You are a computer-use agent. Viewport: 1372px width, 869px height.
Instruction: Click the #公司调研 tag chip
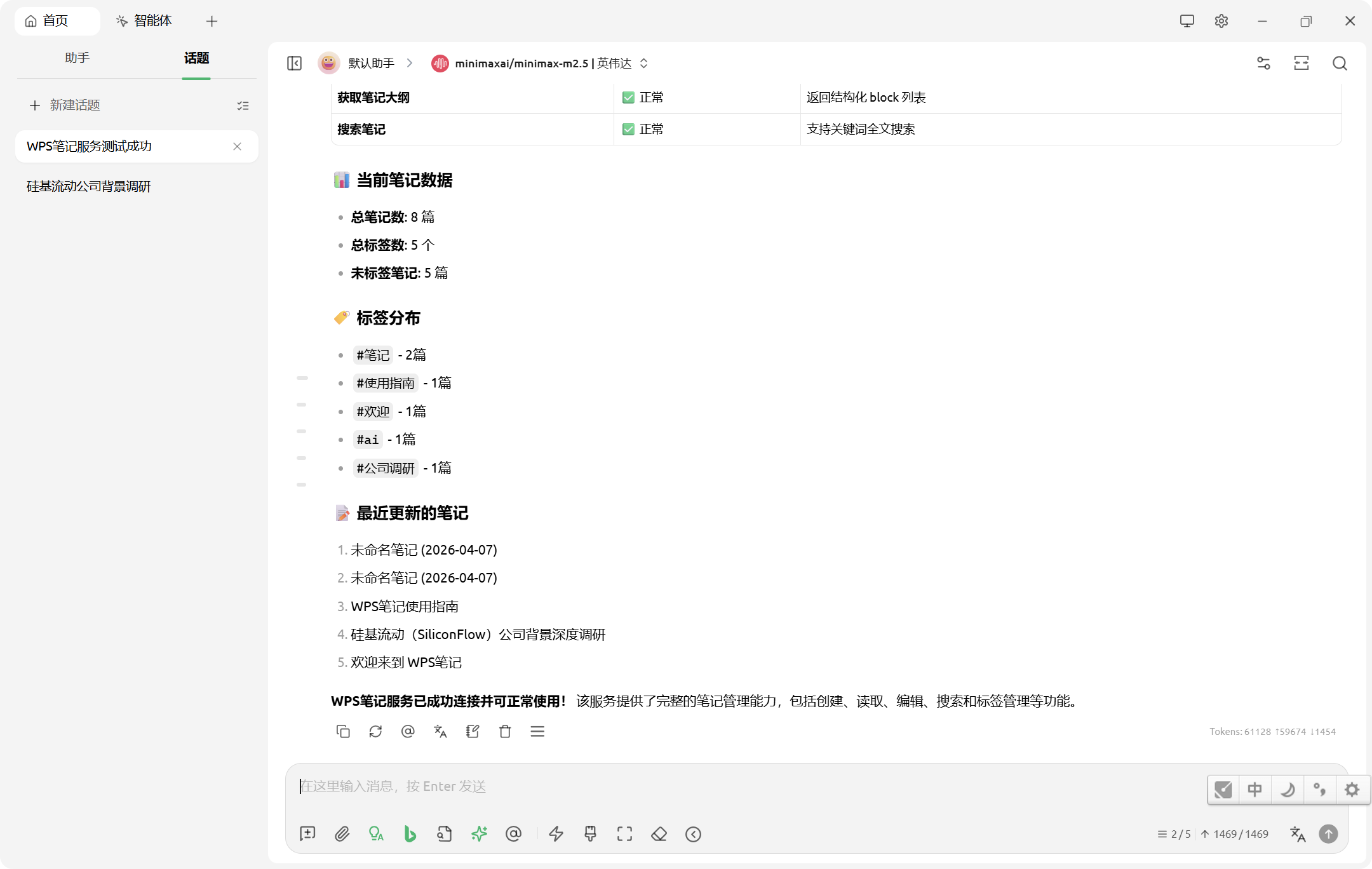pyautogui.click(x=386, y=468)
